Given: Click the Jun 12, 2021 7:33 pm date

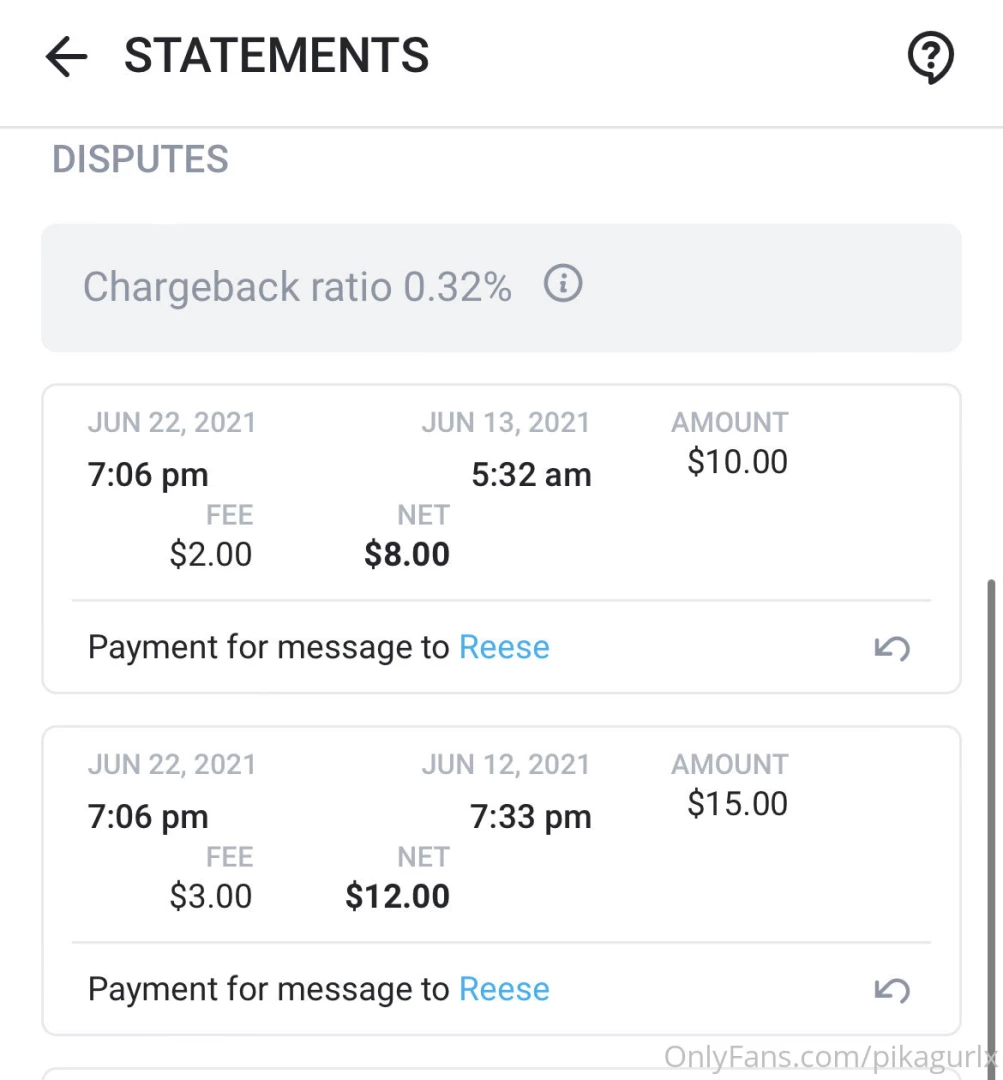Looking at the screenshot, I should 506,791.
